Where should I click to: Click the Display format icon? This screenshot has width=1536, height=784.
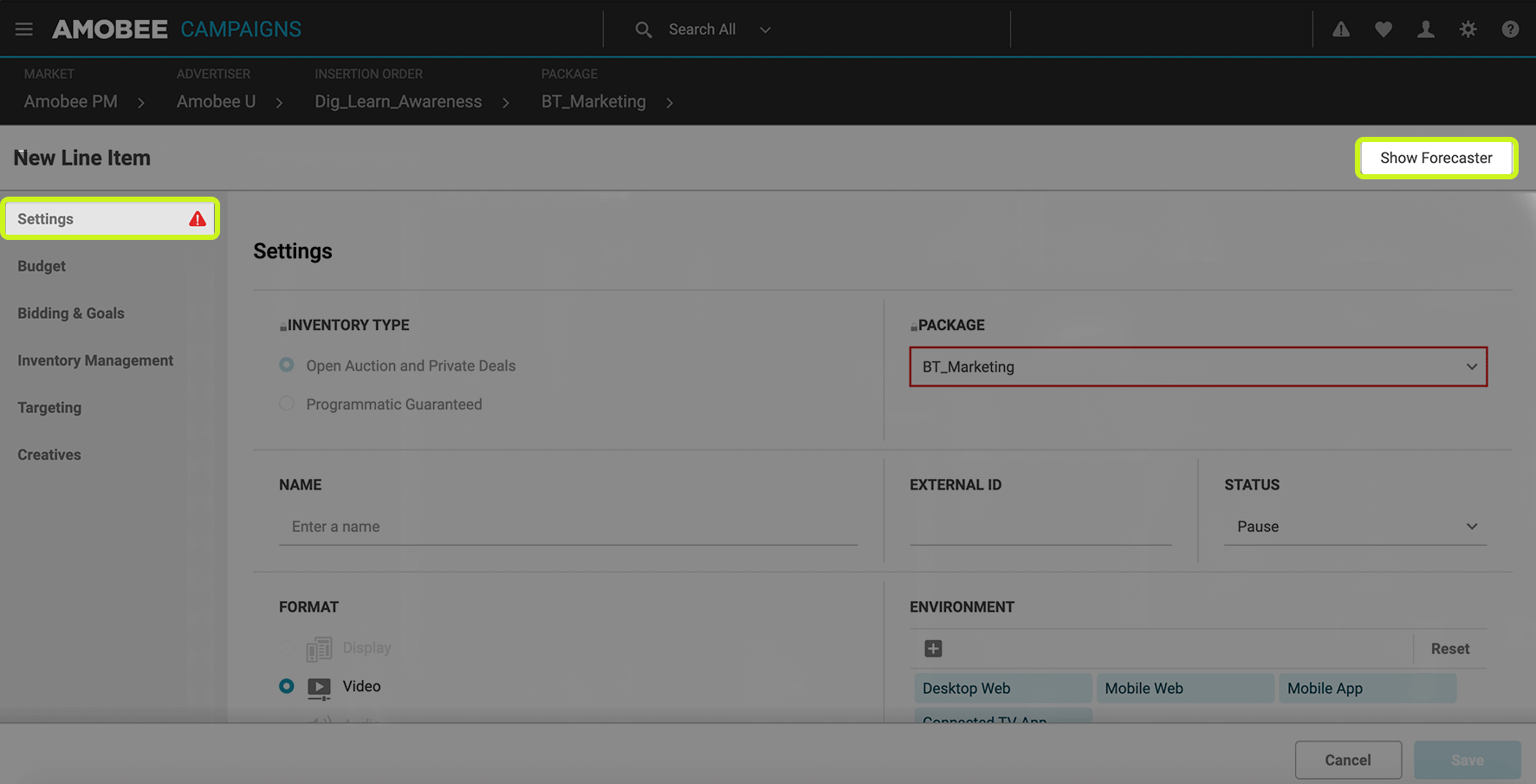point(319,649)
